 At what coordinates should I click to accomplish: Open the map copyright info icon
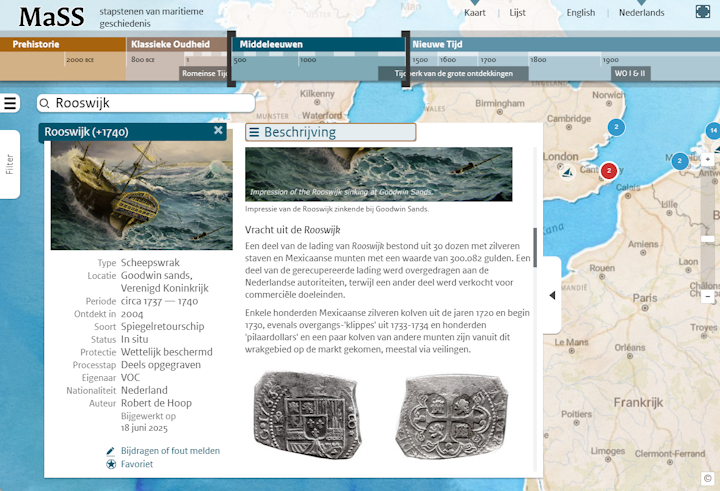[708, 478]
